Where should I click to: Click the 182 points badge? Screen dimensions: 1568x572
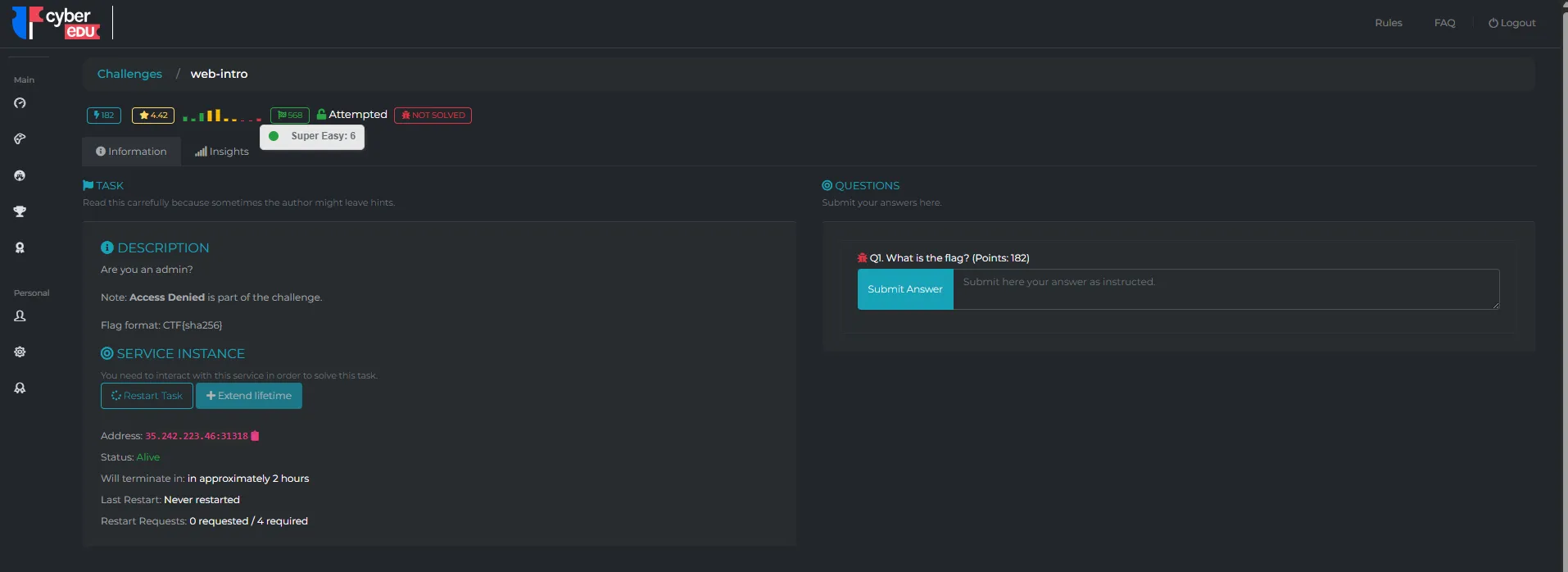pyautogui.click(x=104, y=116)
